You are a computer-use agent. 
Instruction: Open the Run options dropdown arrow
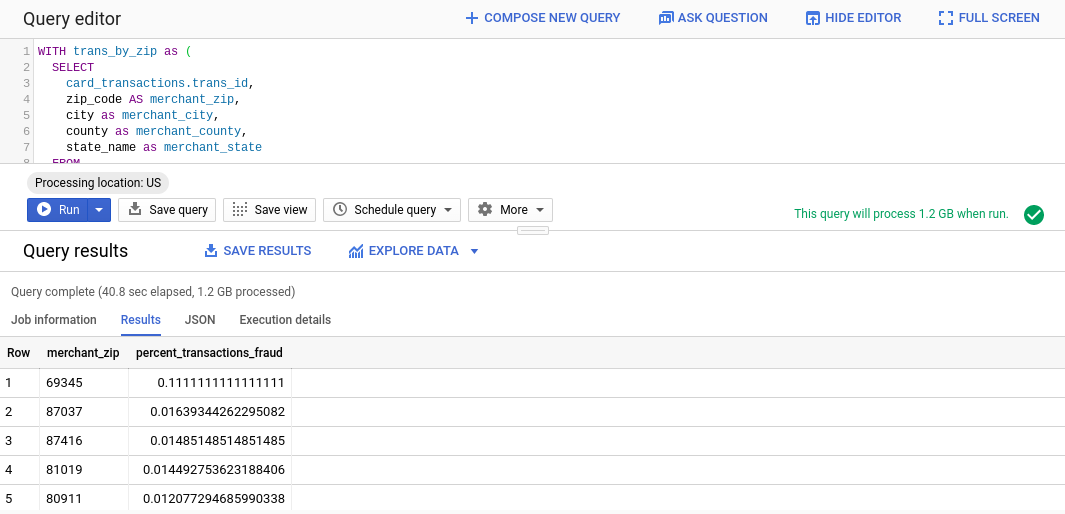(x=99, y=210)
